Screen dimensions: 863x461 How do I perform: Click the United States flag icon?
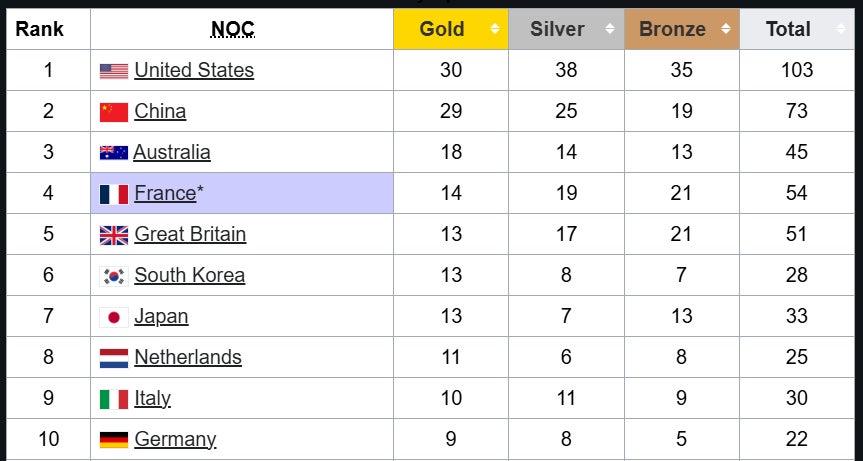(x=114, y=71)
